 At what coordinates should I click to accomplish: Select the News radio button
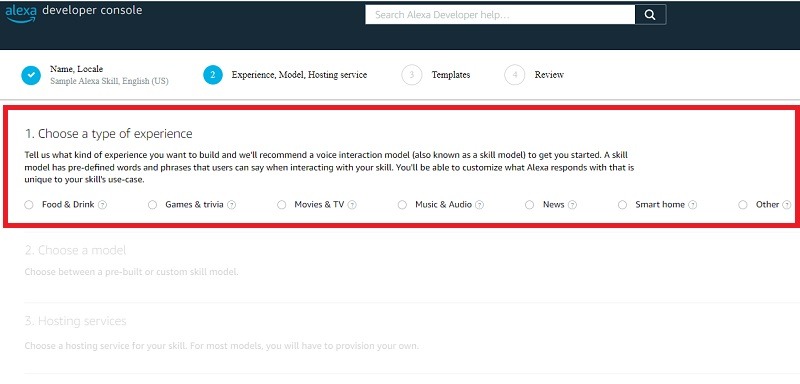530,205
